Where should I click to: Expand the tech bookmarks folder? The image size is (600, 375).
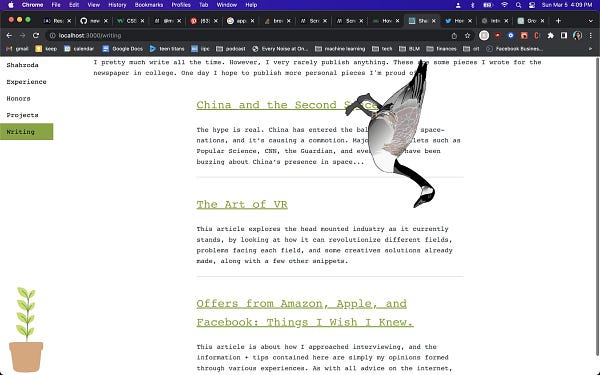point(382,49)
